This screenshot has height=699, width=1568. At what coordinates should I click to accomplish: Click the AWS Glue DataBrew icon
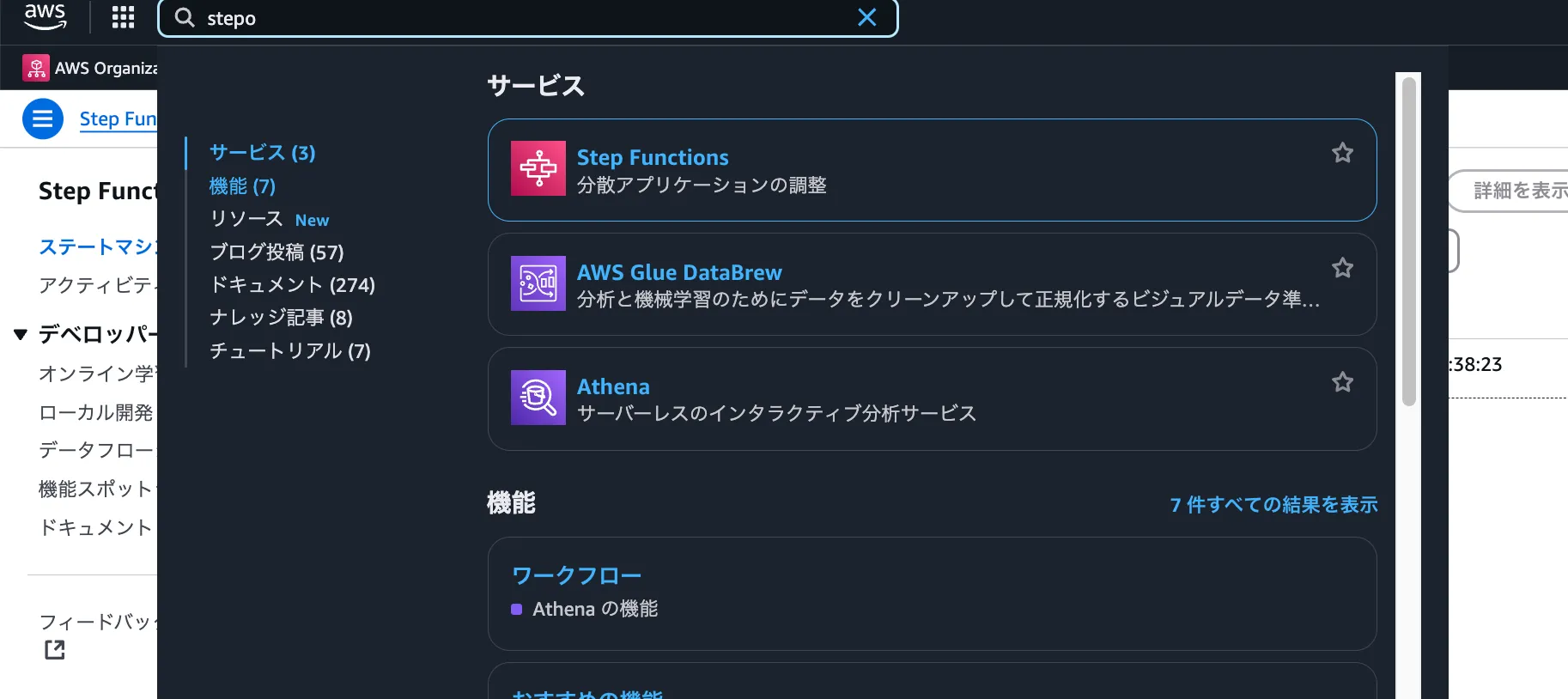pos(538,283)
